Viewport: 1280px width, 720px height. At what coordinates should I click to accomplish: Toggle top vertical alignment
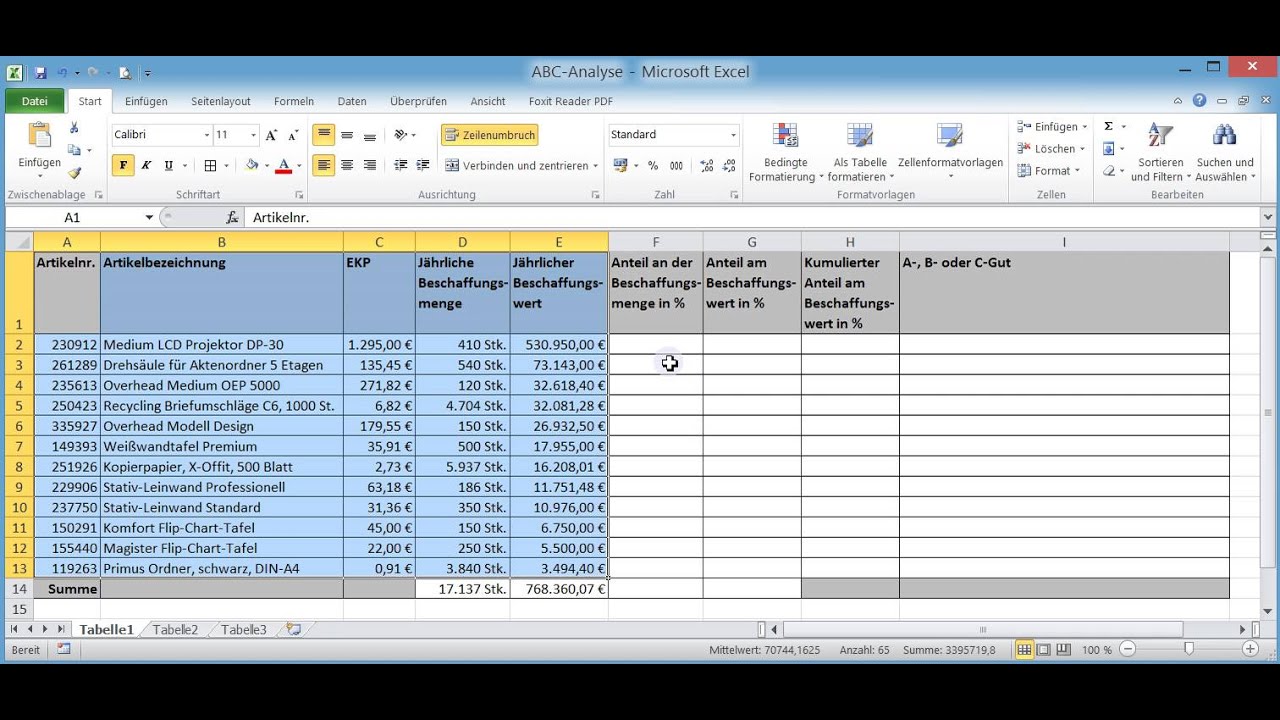(323, 135)
